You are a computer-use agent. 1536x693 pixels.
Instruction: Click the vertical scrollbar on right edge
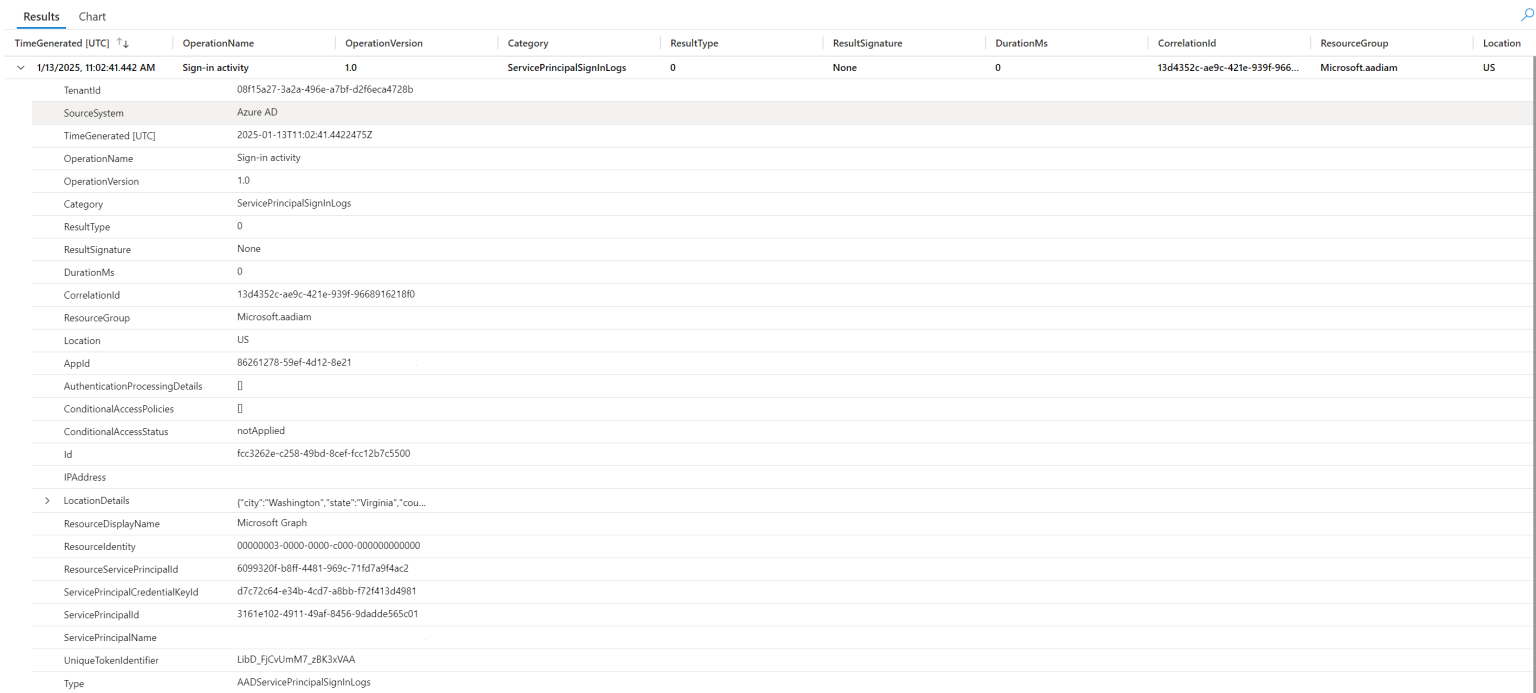[1531, 300]
